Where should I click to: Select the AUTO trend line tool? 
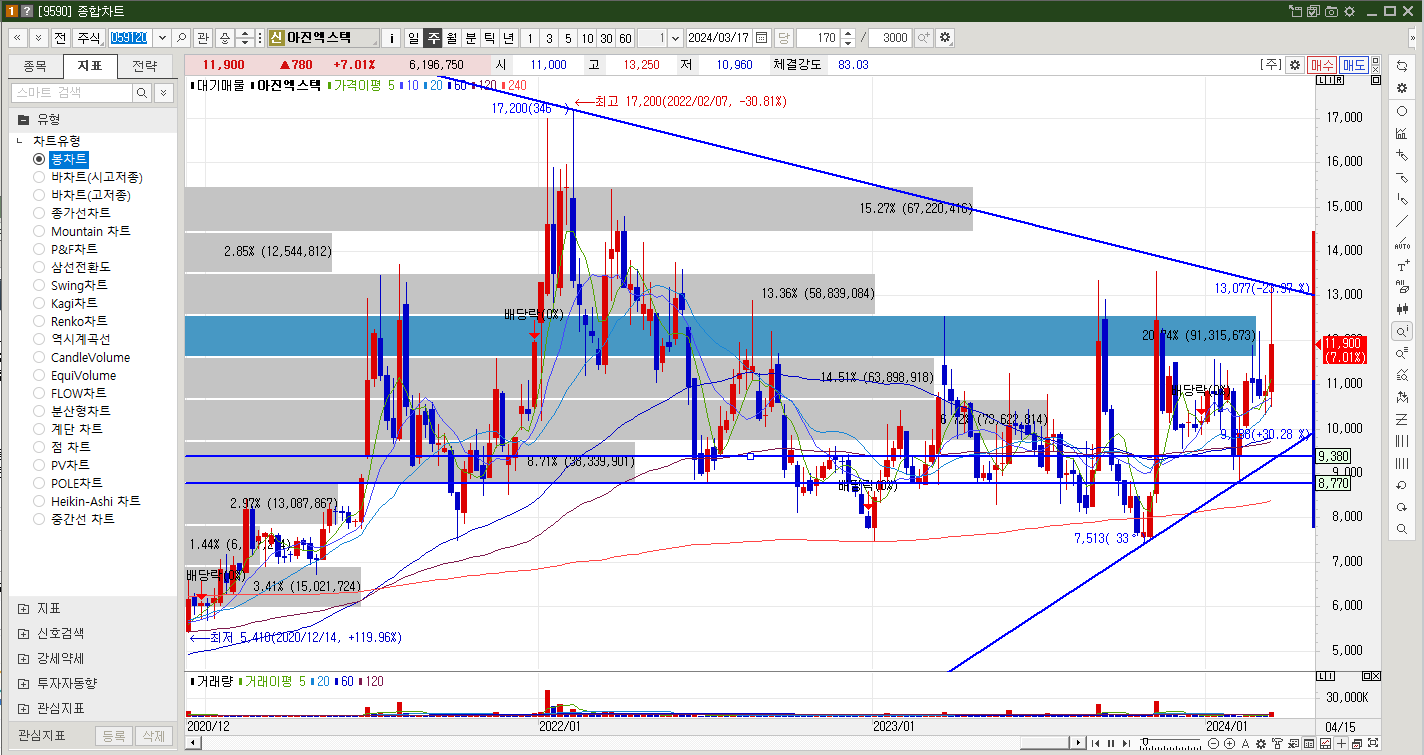(1402, 243)
